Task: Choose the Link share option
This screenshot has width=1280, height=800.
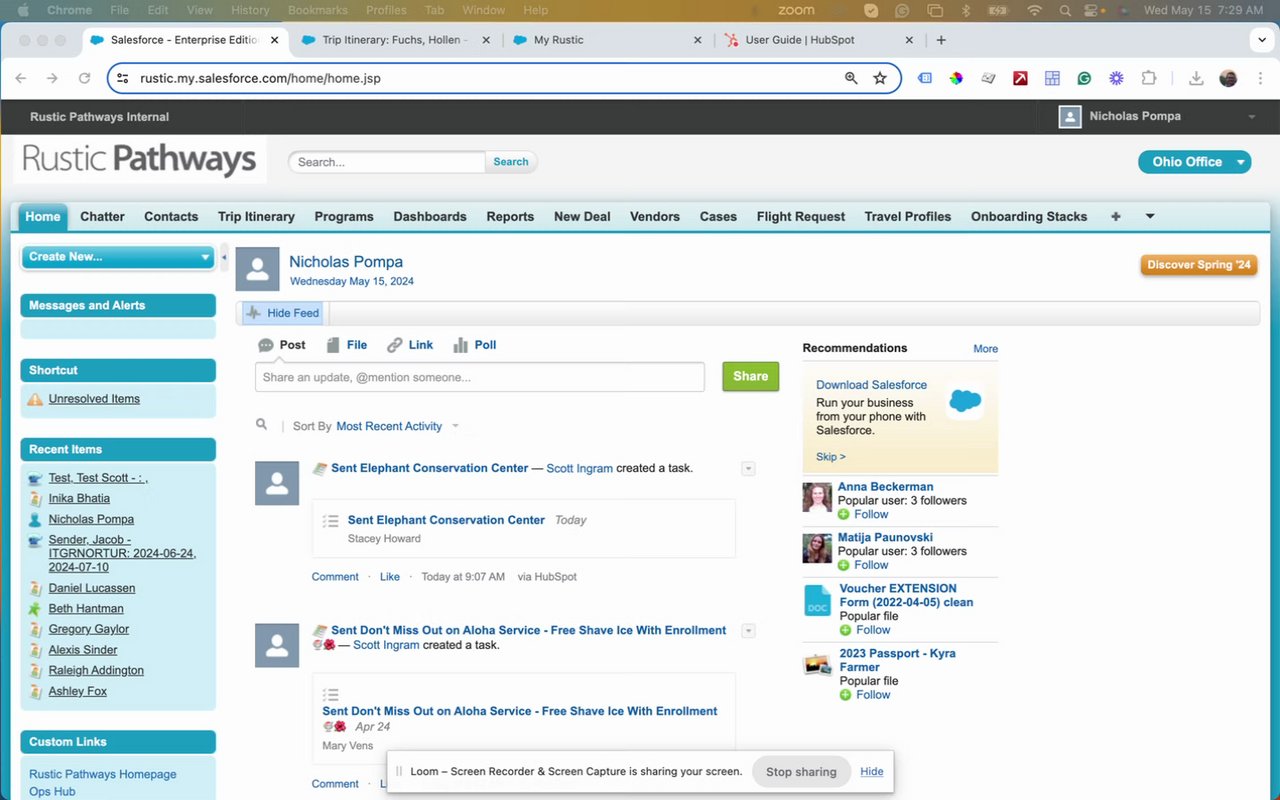Action: [x=410, y=345]
